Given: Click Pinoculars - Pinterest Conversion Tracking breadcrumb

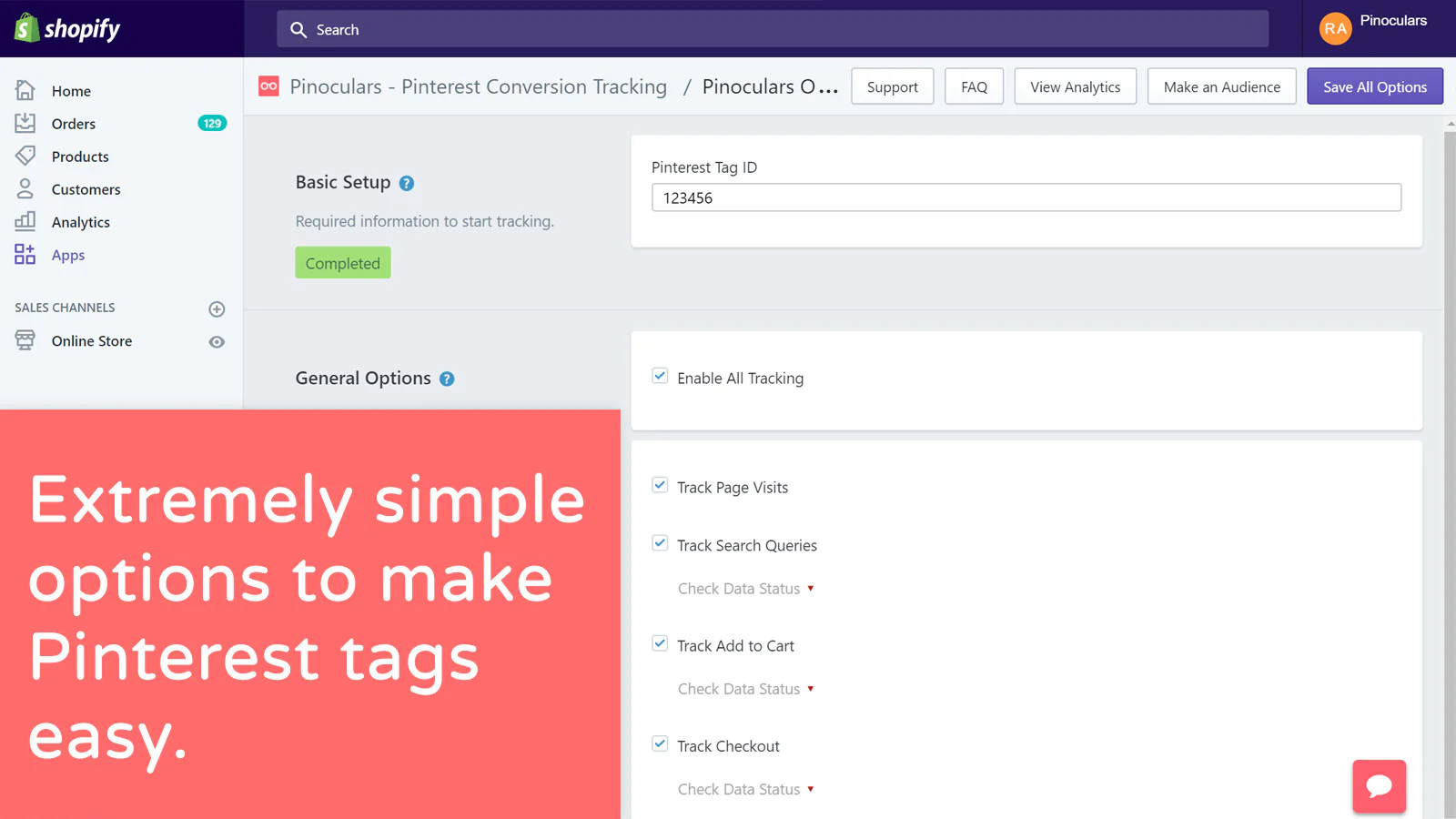Looking at the screenshot, I should click(478, 86).
